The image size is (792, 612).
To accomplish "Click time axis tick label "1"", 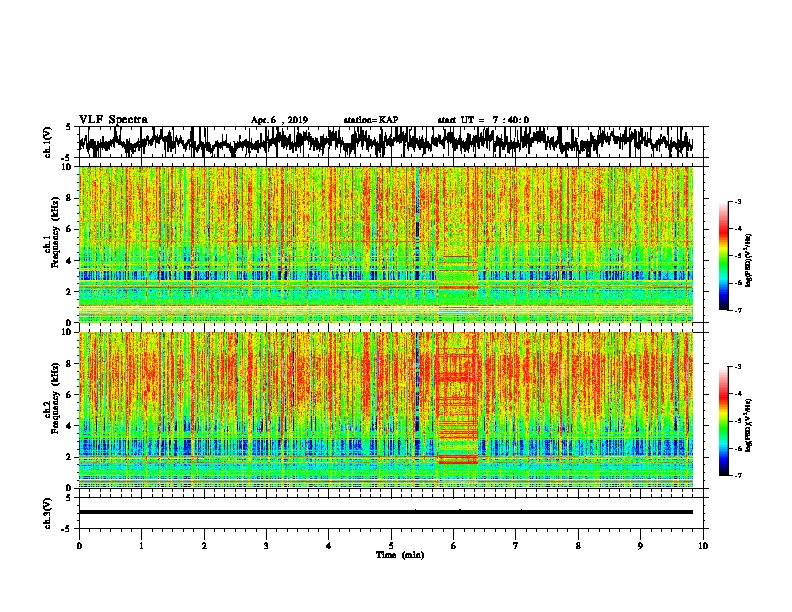I will tap(142, 546).
